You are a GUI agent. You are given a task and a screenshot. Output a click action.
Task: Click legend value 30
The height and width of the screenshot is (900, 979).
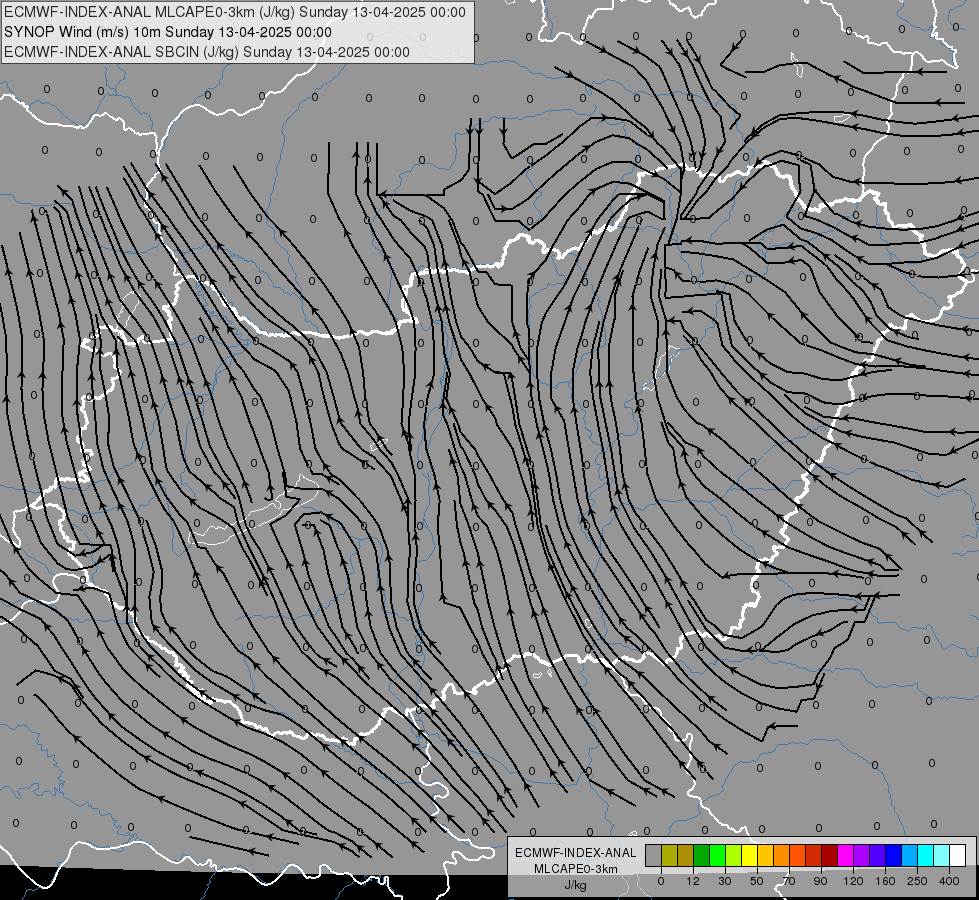(x=725, y=881)
